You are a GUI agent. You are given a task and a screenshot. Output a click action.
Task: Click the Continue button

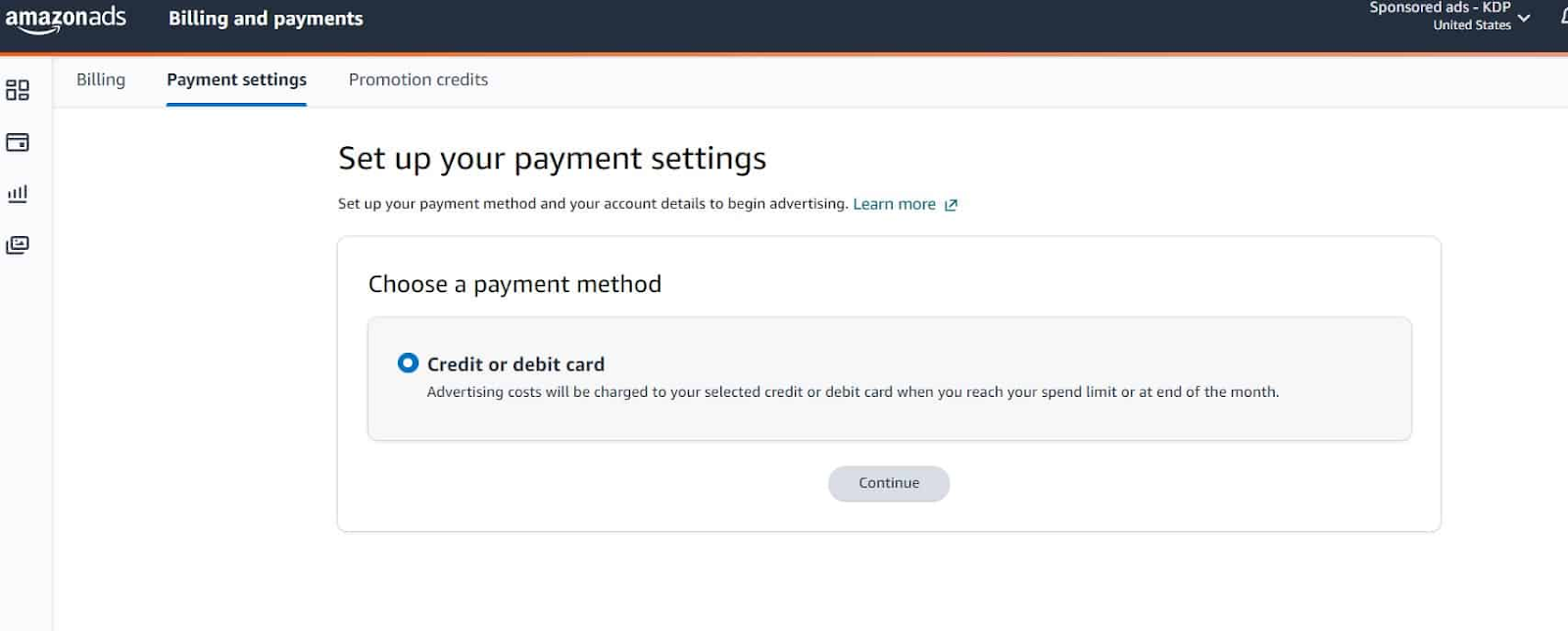(x=889, y=483)
